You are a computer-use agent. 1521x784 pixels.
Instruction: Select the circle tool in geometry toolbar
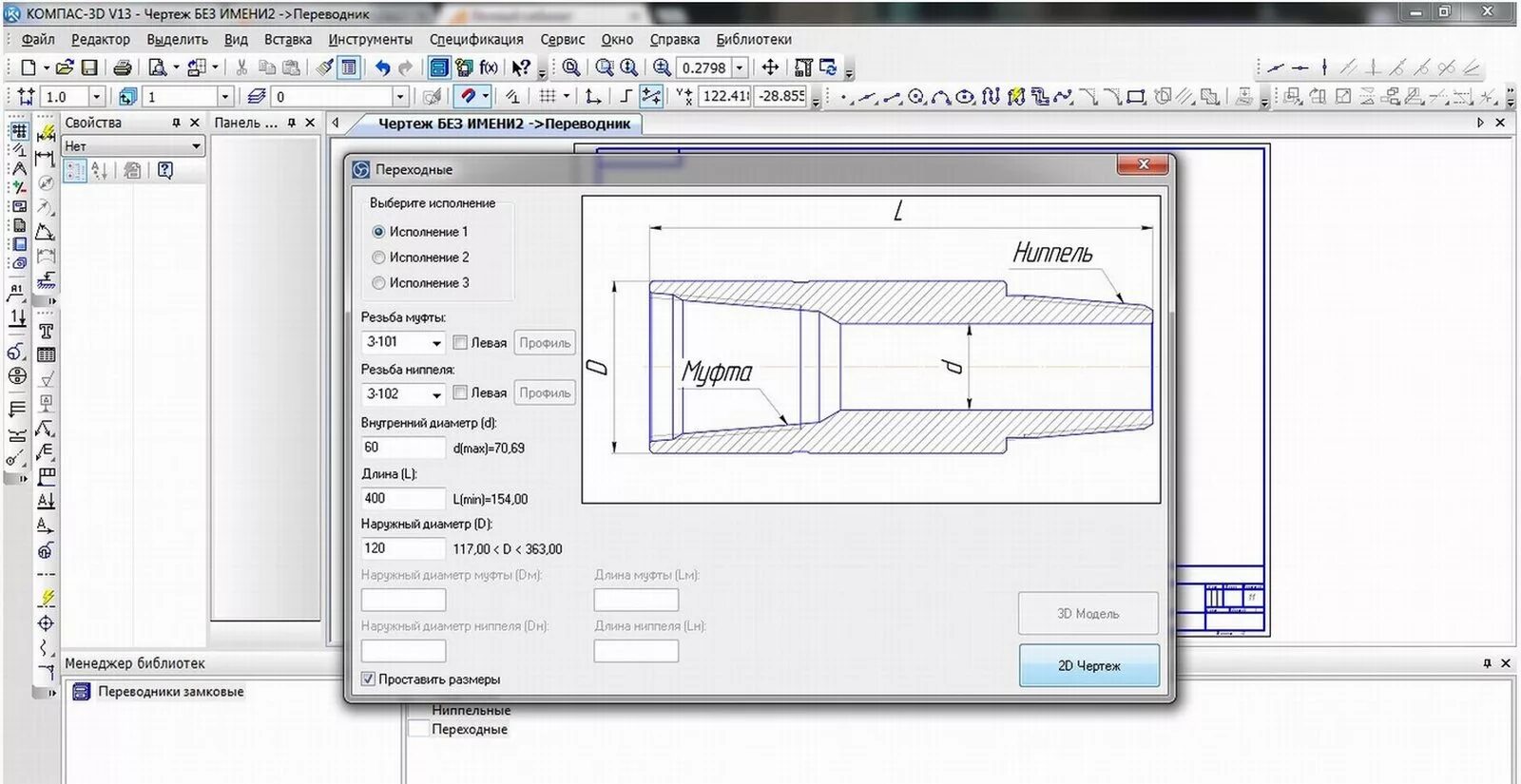coord(916,96)
